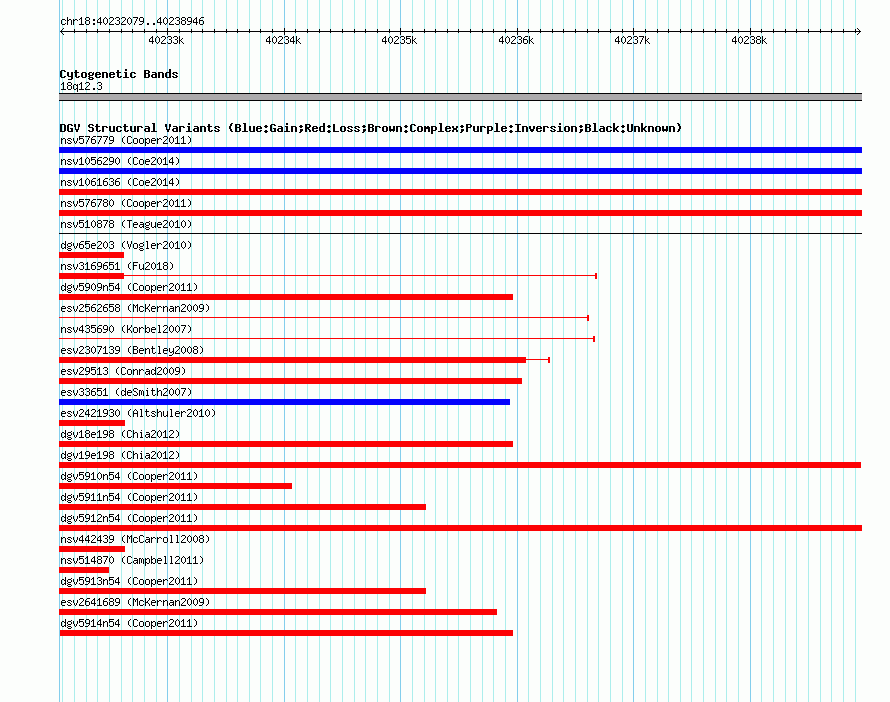Click the red bar under esv2641689
The width and height of the screenshot is (890, 702).
point(278,612)
